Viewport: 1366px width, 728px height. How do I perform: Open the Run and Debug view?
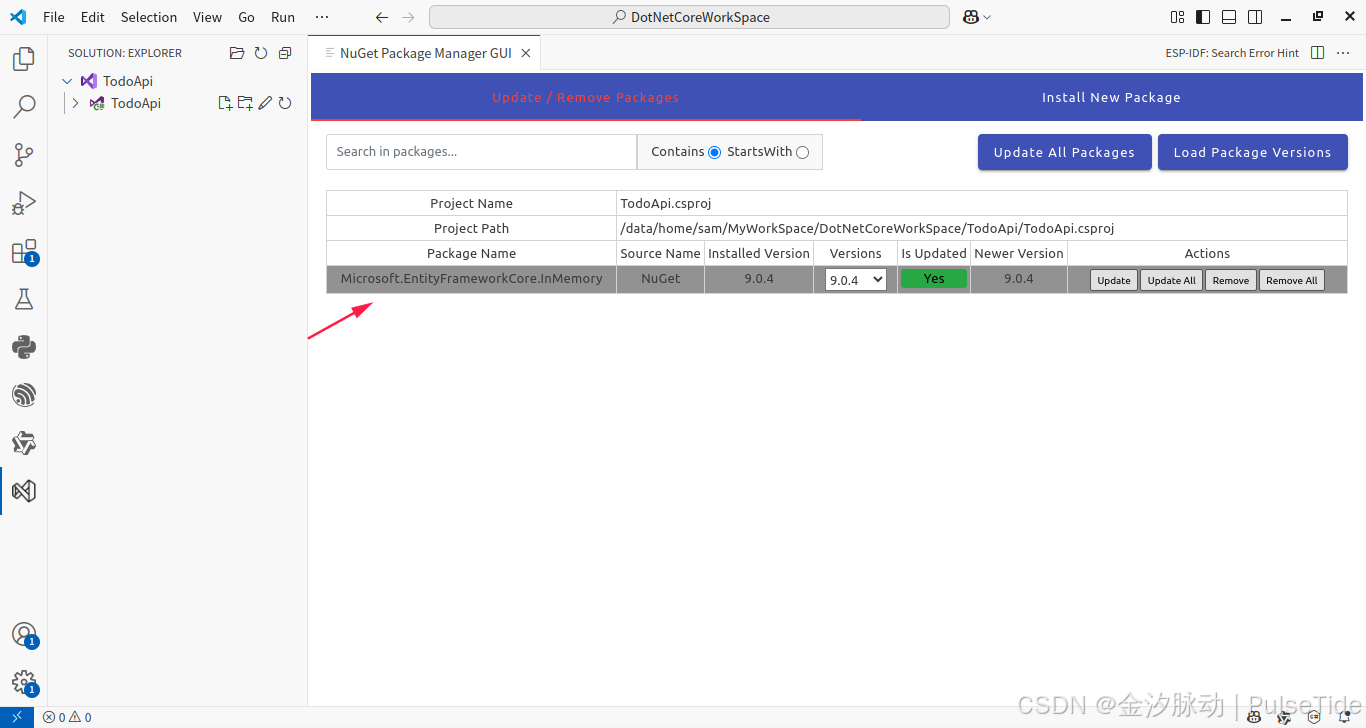coord(24,203)
